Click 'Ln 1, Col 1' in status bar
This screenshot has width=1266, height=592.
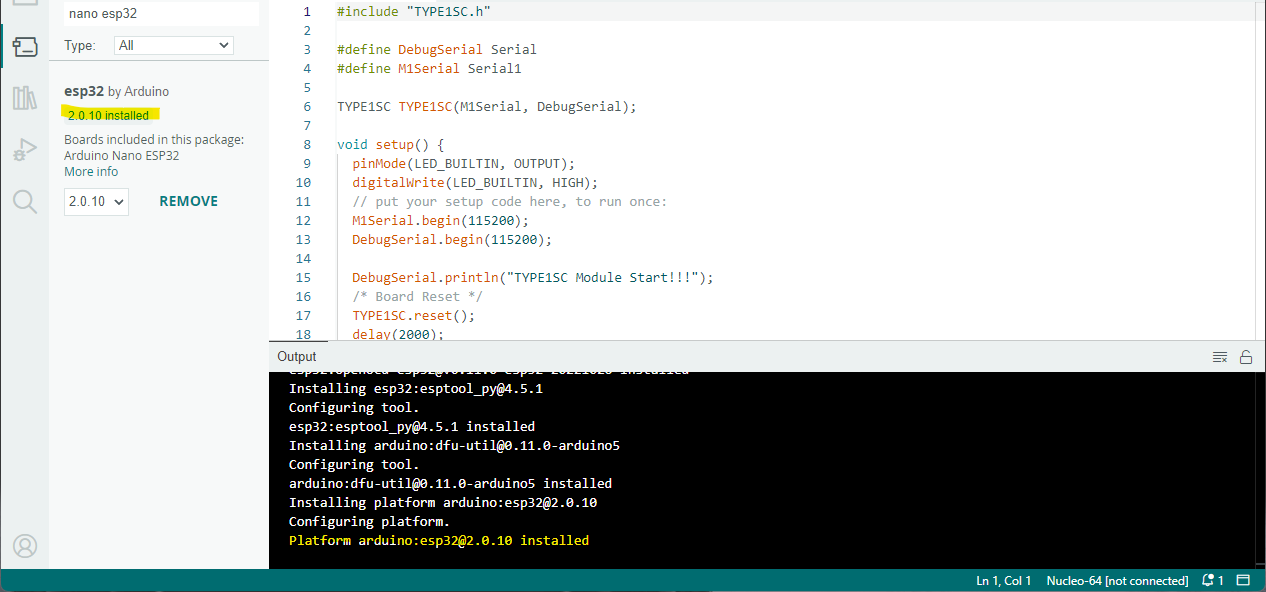(1004, 581)
